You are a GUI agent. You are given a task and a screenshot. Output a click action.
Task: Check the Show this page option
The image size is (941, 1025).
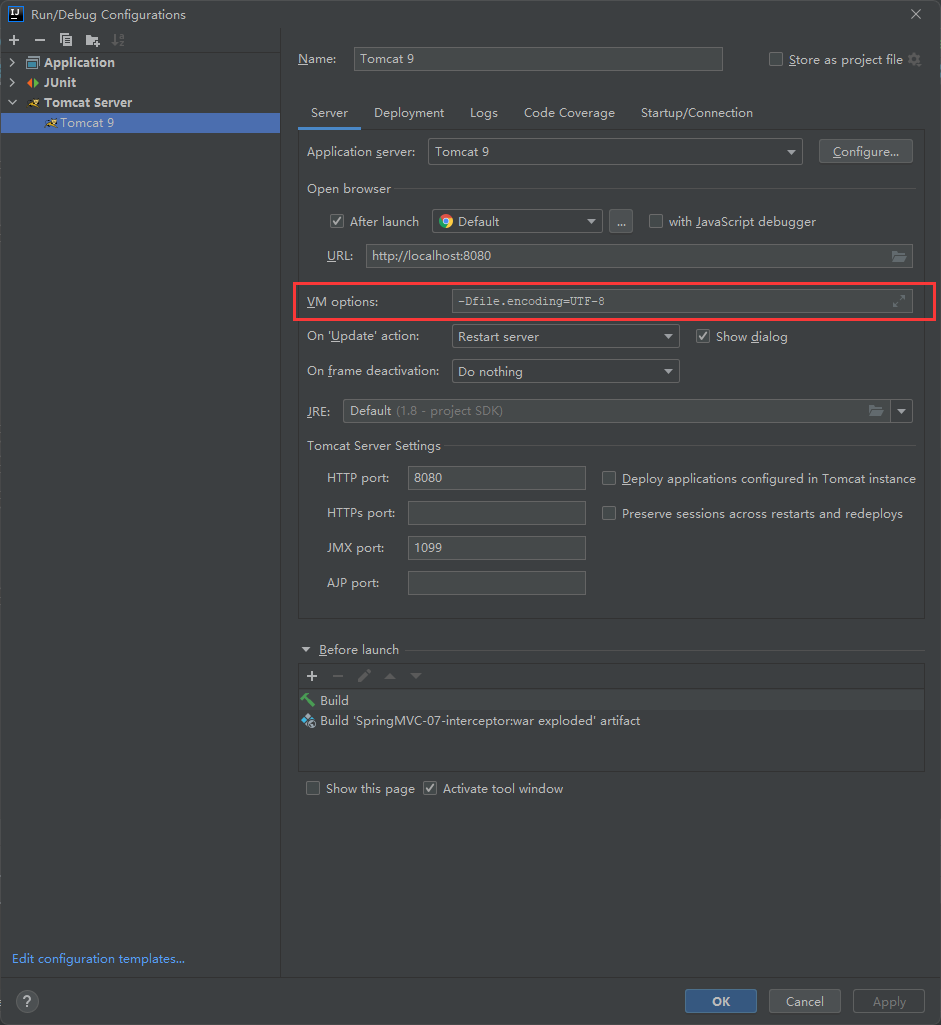point(313,788)
